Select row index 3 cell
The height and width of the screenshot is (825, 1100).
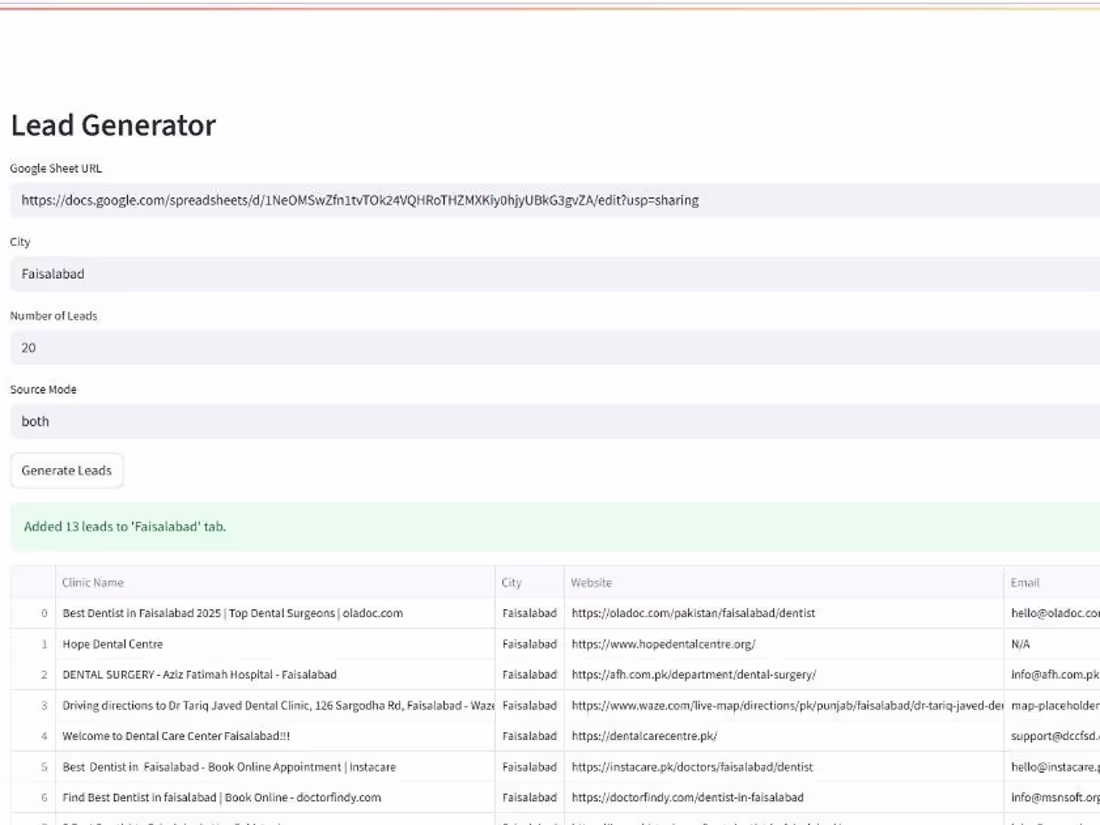[x=33, y=706]
